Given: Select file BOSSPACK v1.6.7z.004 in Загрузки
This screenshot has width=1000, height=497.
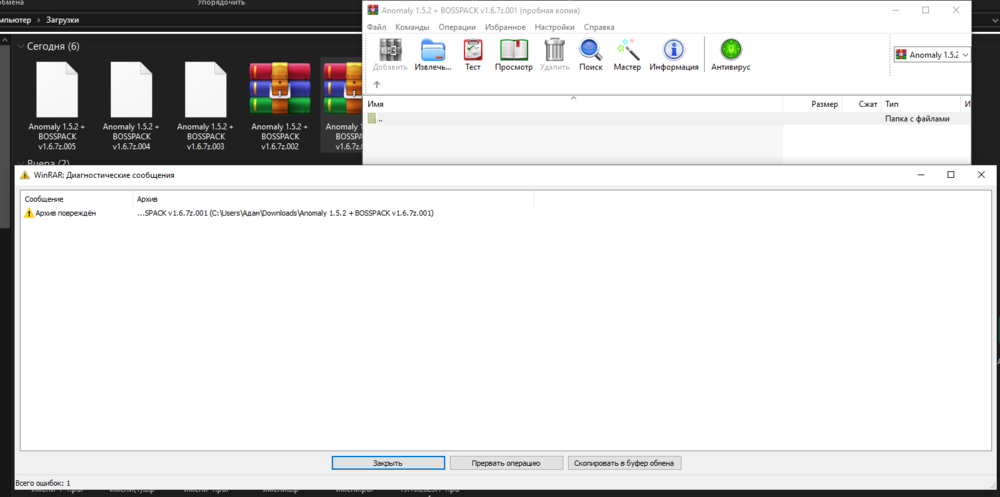Looking at the screenshot, I should pyautogui.click(x=131, y=105).
